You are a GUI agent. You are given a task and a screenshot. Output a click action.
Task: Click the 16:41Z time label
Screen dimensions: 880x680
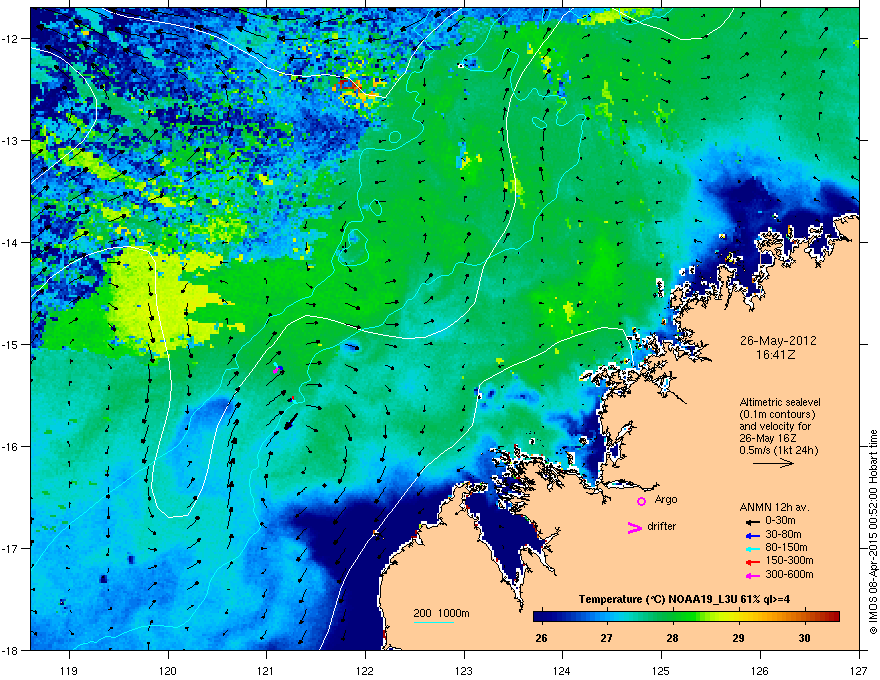(775, 355)
